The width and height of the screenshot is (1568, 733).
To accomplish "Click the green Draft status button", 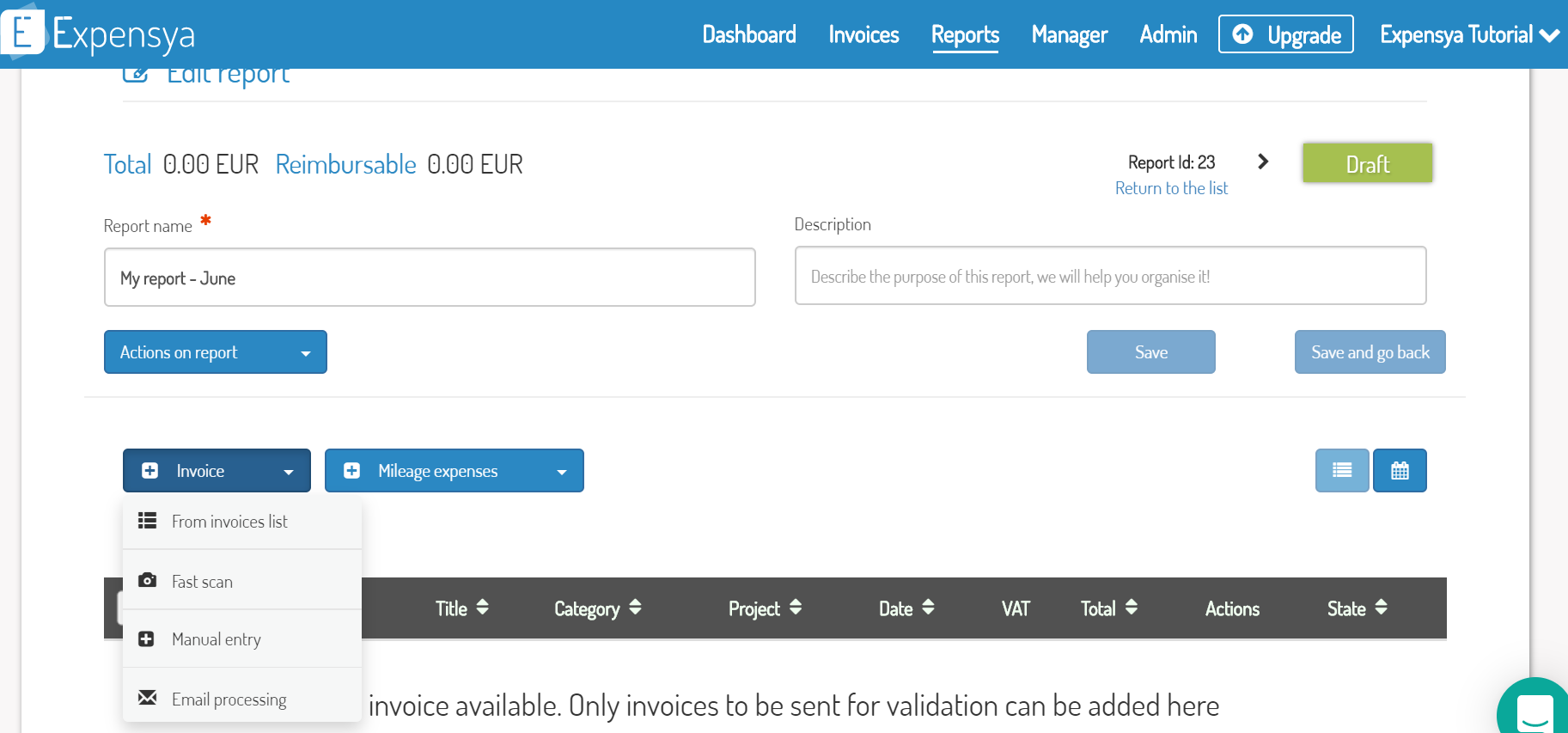I will click(x=1368, y=163).
